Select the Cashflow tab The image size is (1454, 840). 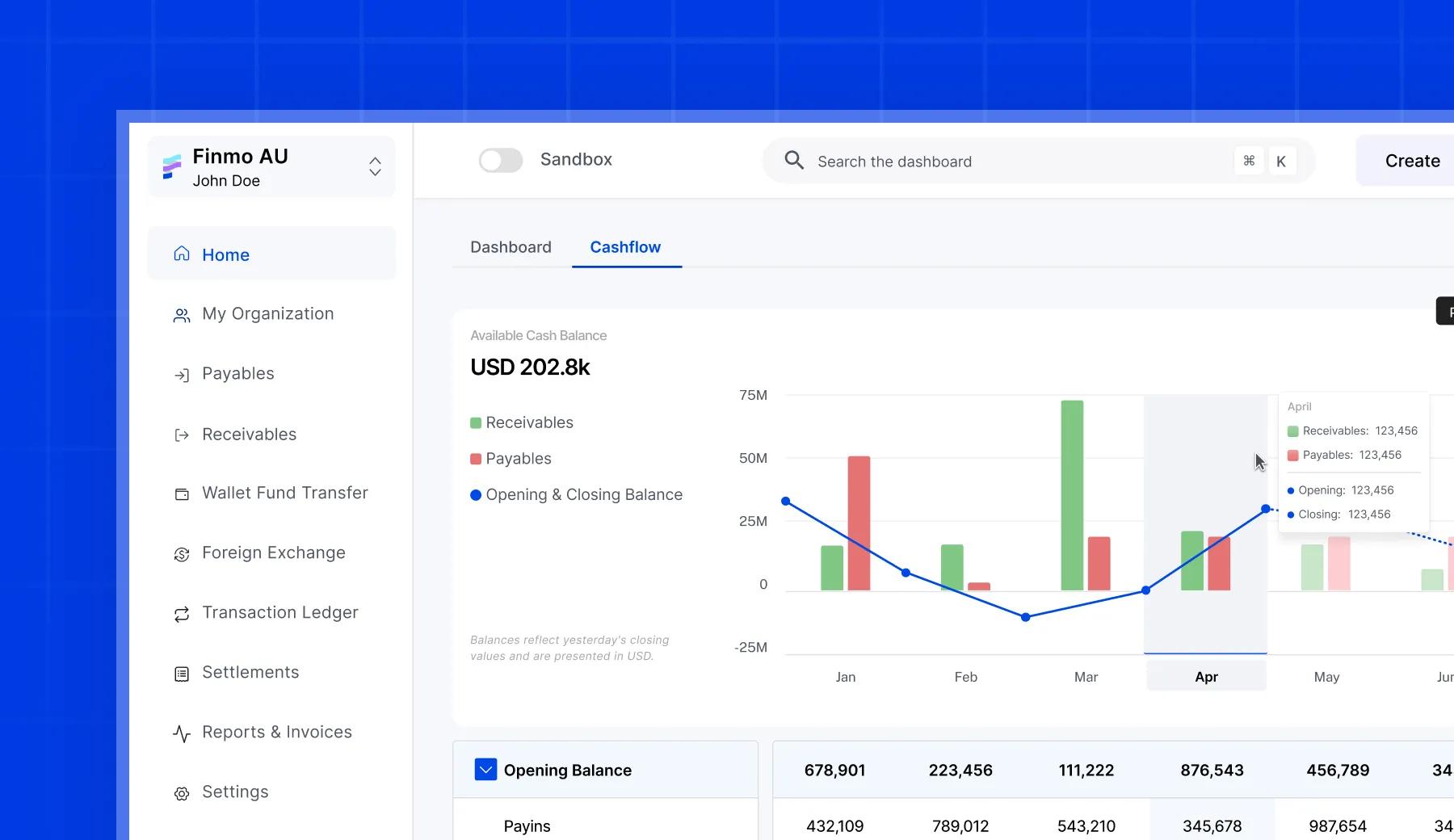[625, 247]
